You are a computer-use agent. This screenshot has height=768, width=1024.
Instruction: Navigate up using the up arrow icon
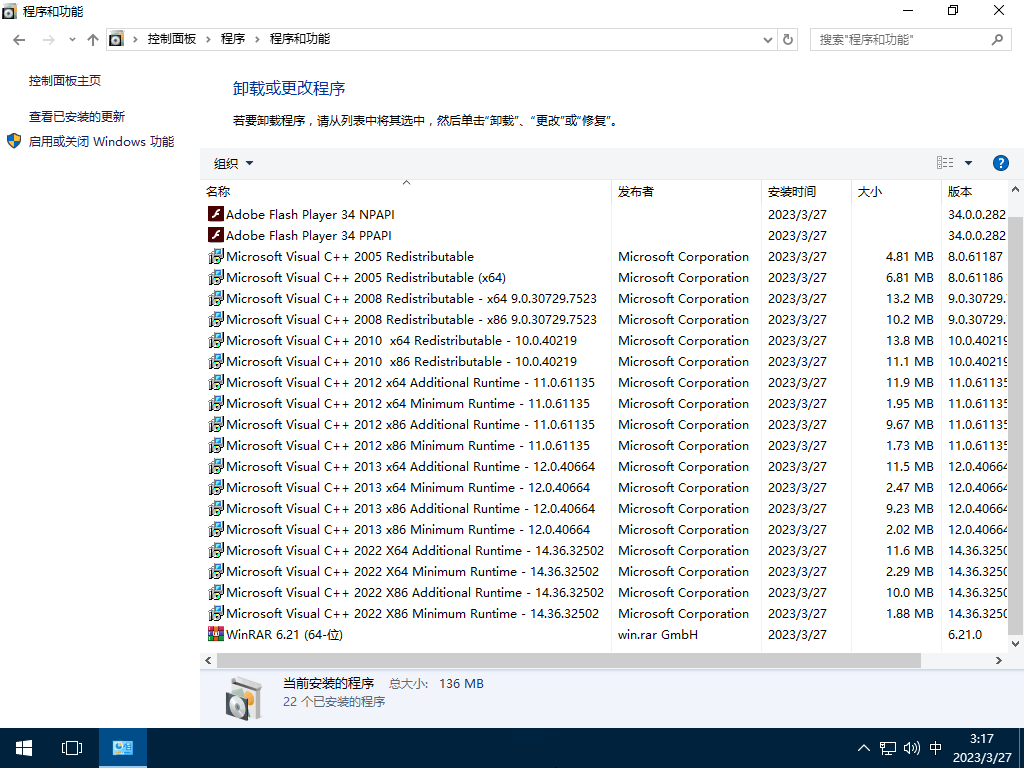[x=93, y=40]
